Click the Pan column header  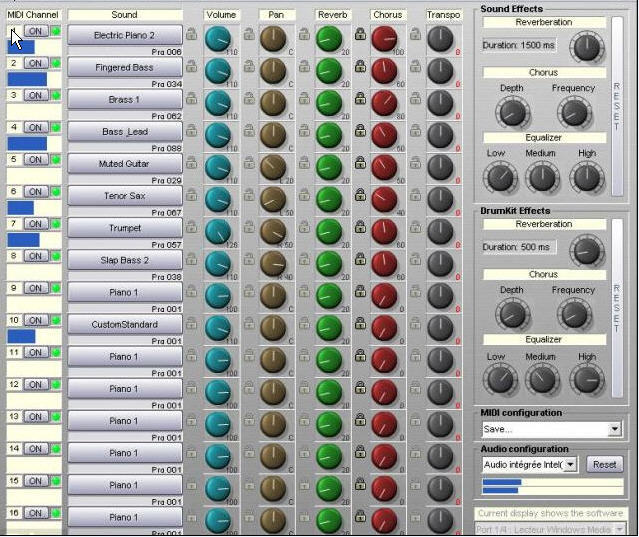click(x=276, y=15)
